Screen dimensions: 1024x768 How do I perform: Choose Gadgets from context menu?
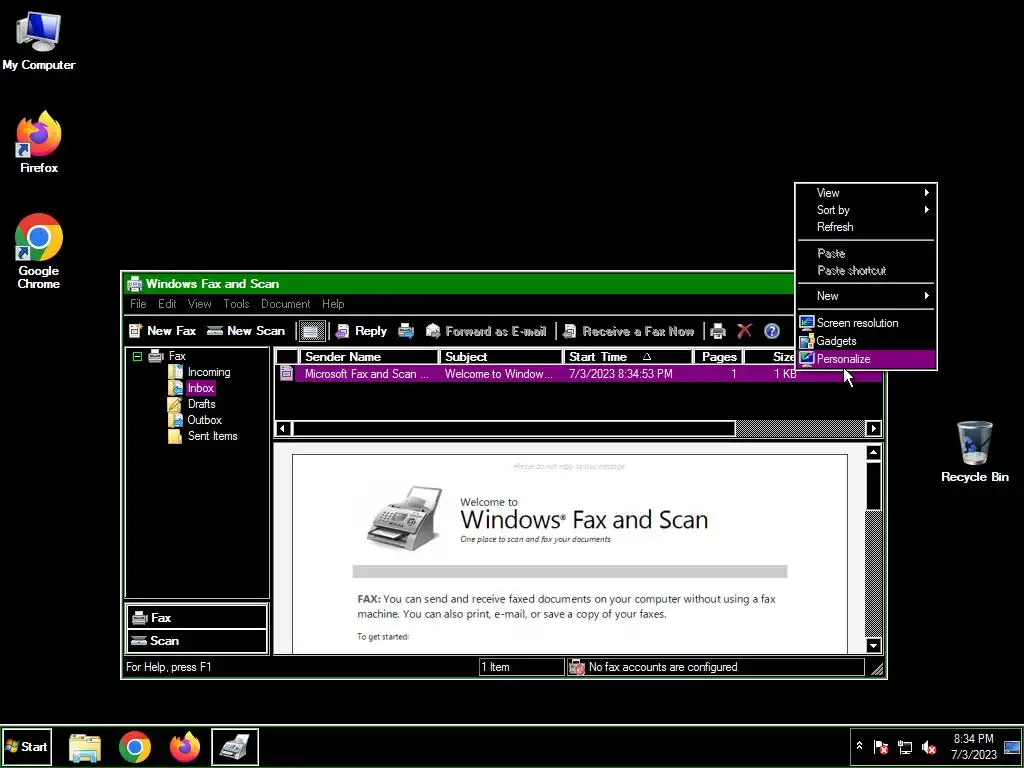pyautogui.click(x=866, y=341)
